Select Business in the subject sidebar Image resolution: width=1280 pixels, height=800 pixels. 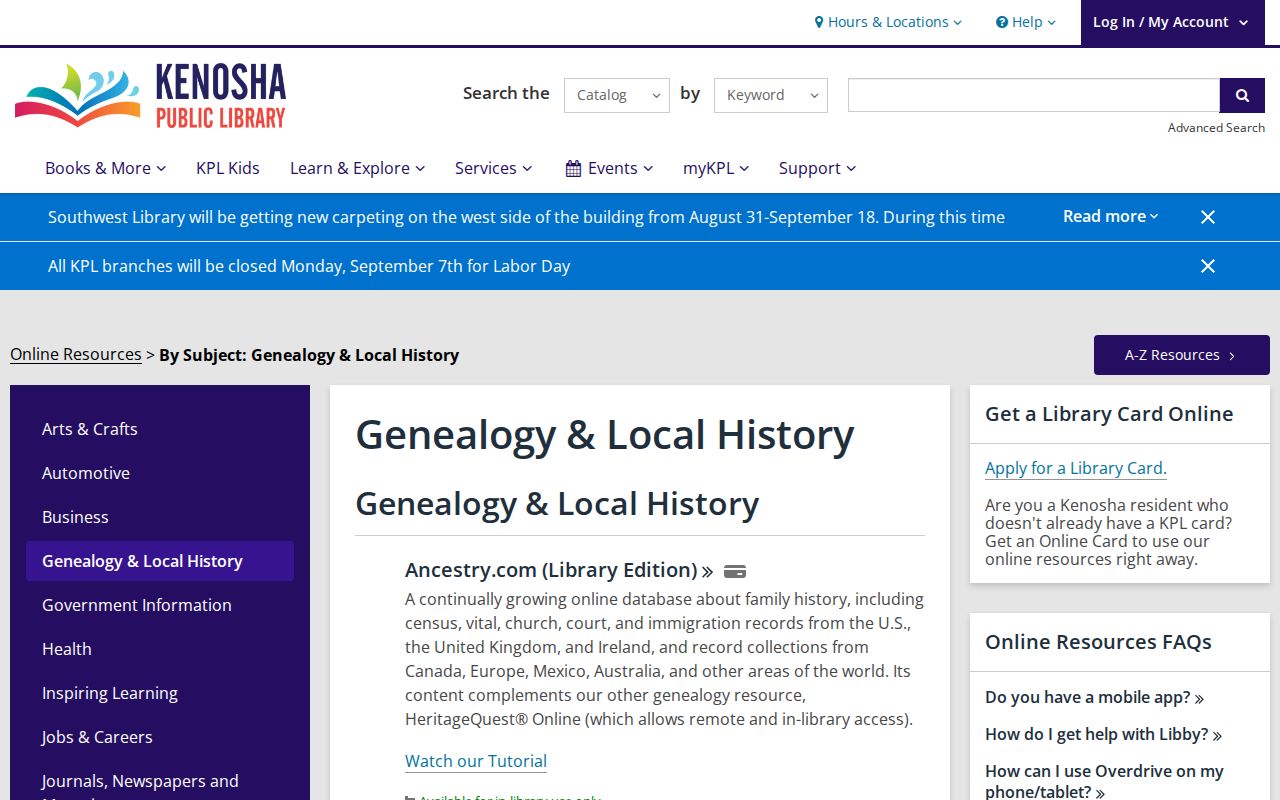click(x=160, y=517)
